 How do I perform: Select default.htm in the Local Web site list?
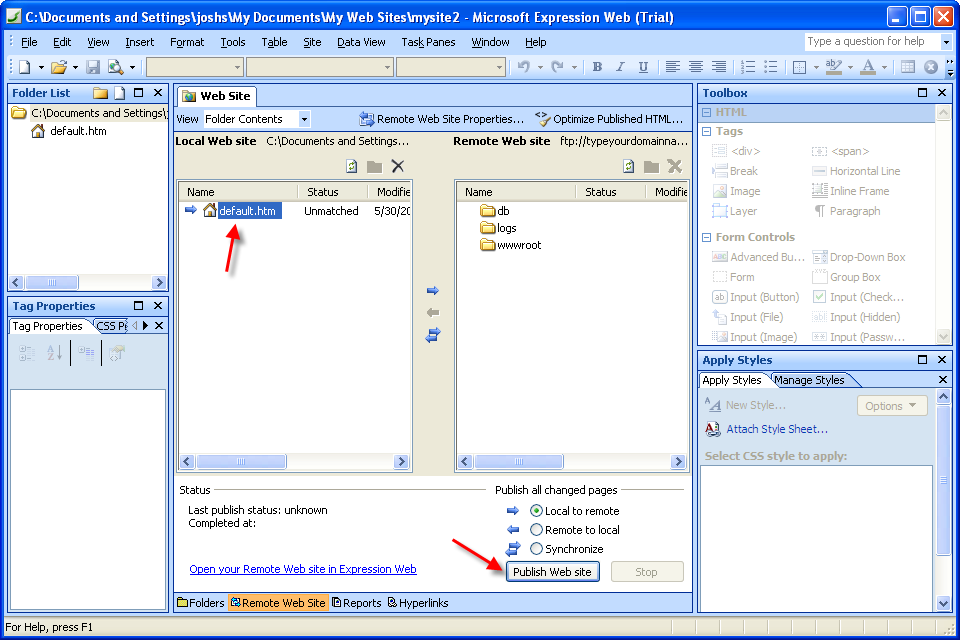coord(249,211)
